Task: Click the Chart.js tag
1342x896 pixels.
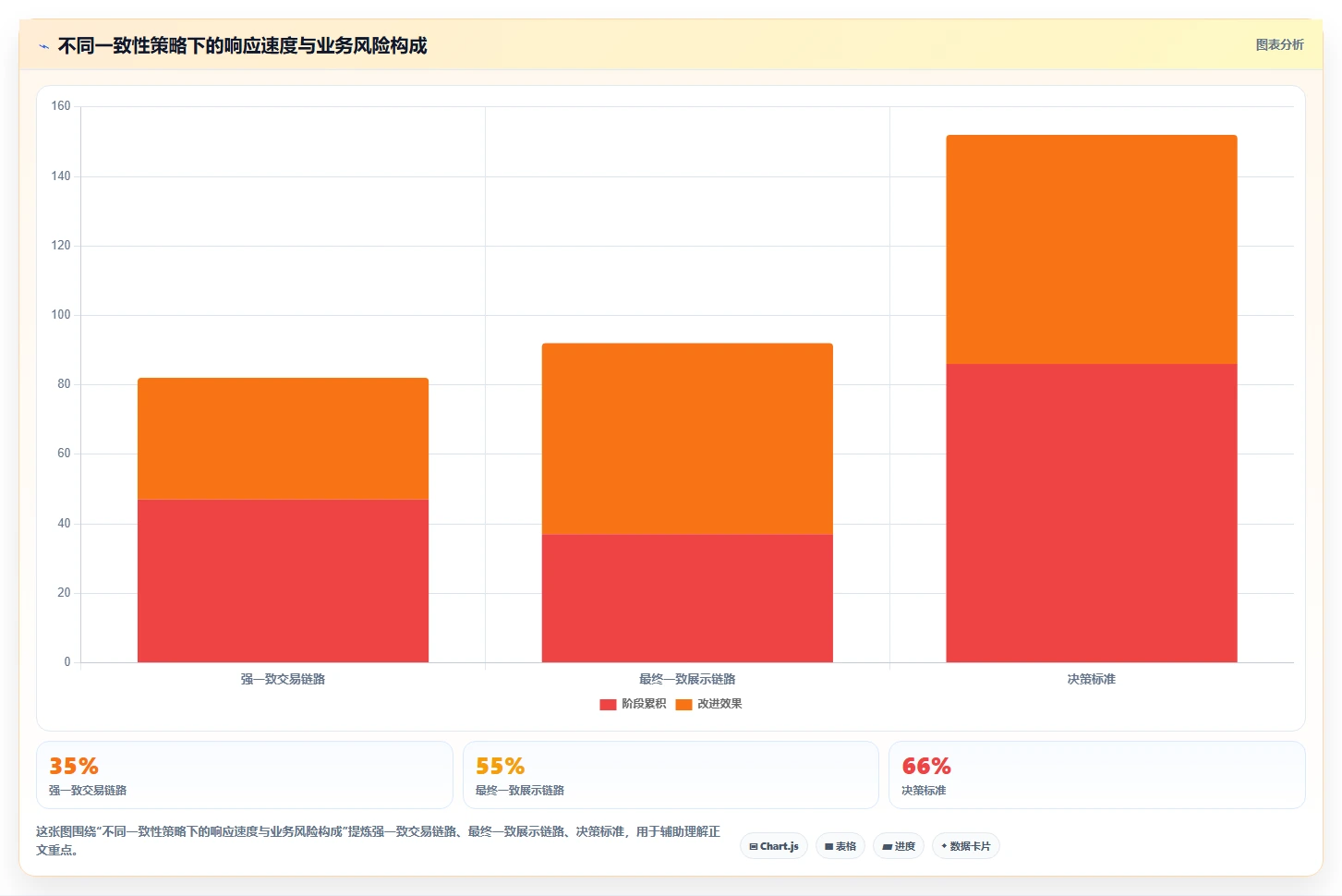Action: [774, 846]
